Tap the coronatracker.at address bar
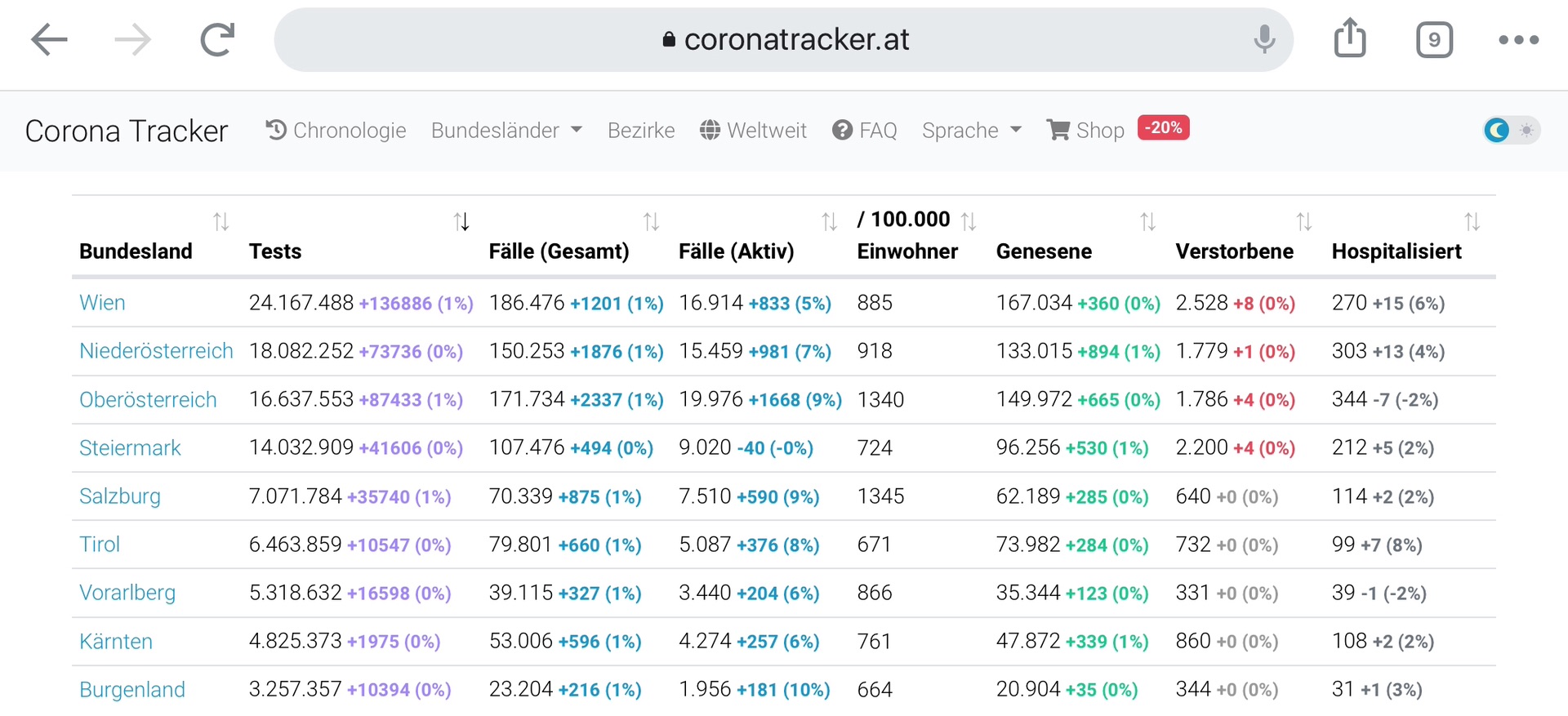Screen dimensions: 1568x716 784,39
